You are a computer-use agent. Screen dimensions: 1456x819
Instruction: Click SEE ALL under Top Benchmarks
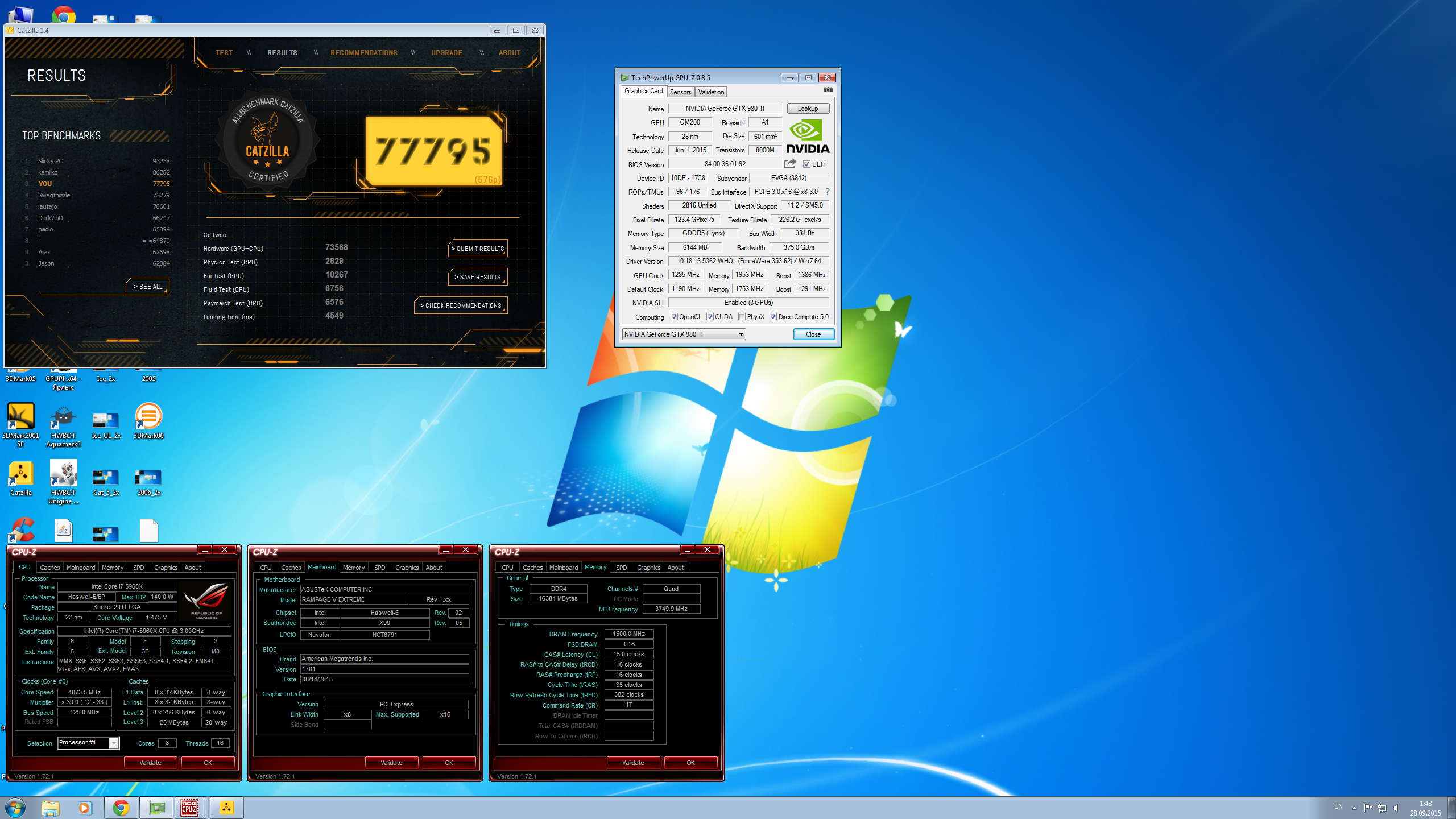pyautogui.click(x=147, y=287)
